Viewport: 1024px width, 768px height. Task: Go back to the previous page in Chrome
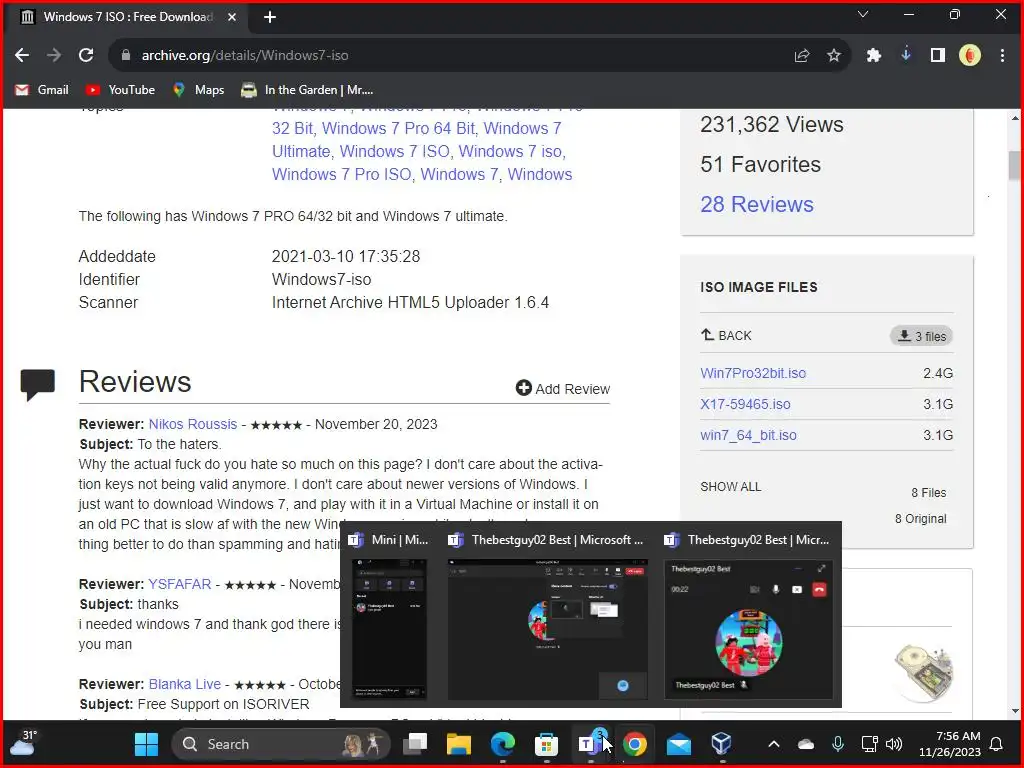pyautogui.click(x=22, y=56)
